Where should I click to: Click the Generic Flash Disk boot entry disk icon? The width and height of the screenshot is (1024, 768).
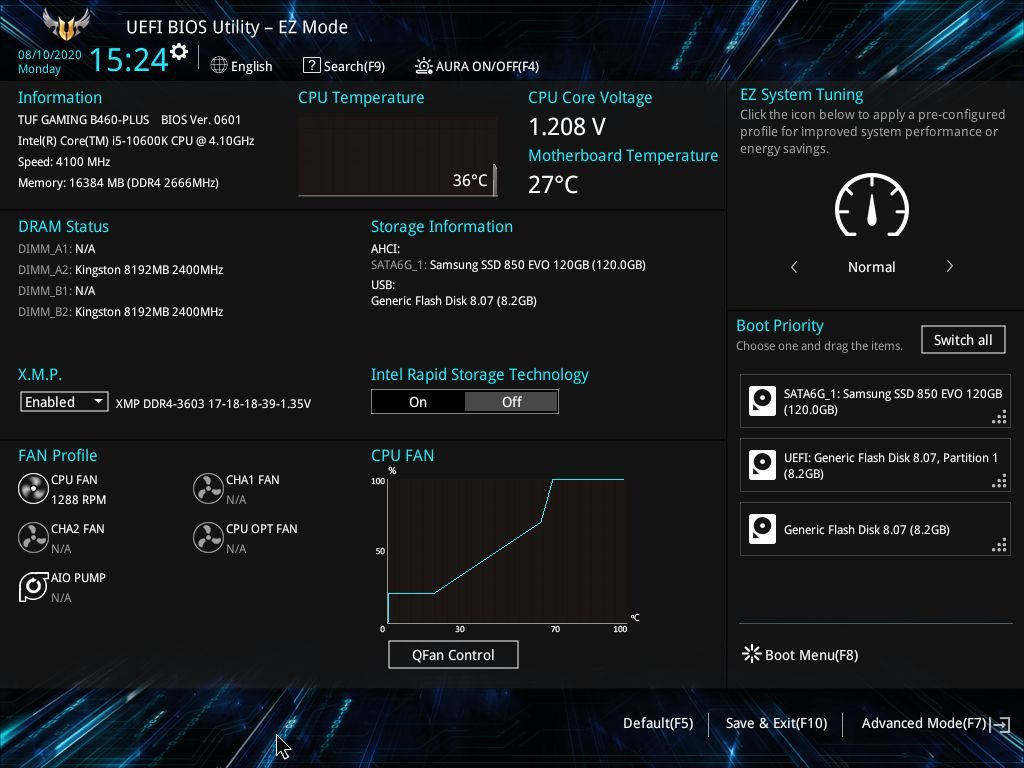(762, 529)
